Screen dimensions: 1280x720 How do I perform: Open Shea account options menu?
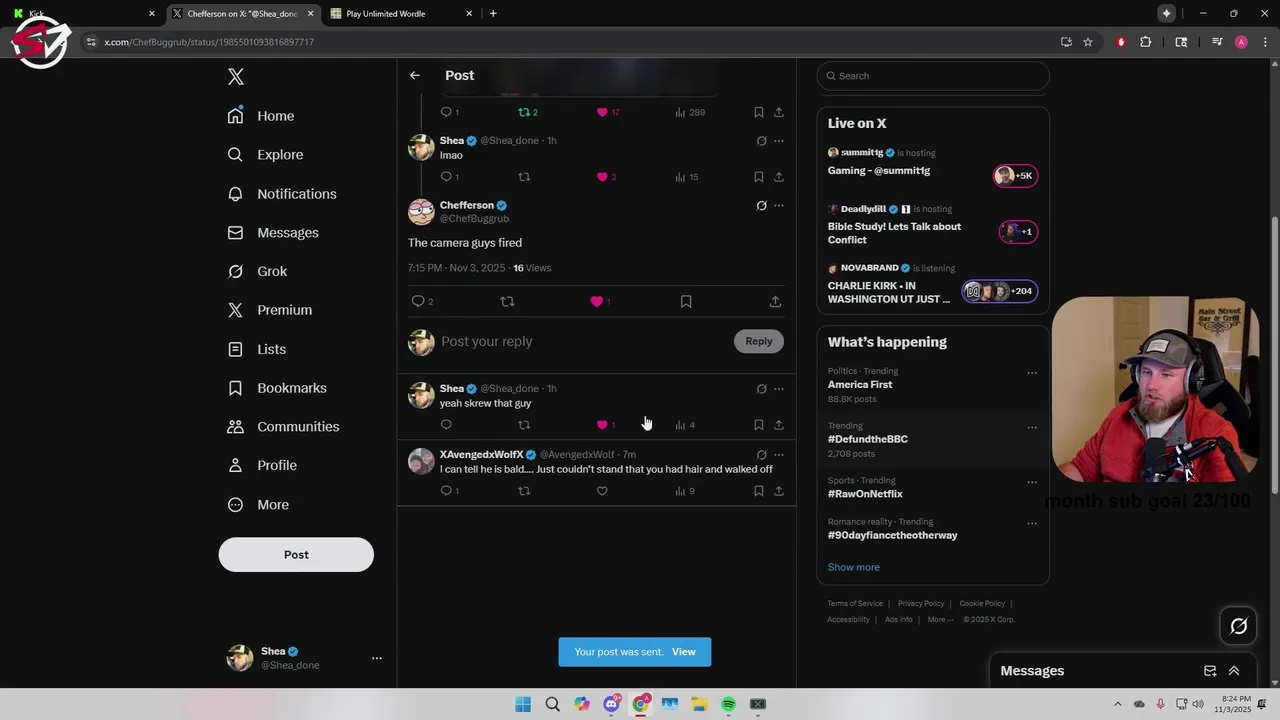[377, 658]
